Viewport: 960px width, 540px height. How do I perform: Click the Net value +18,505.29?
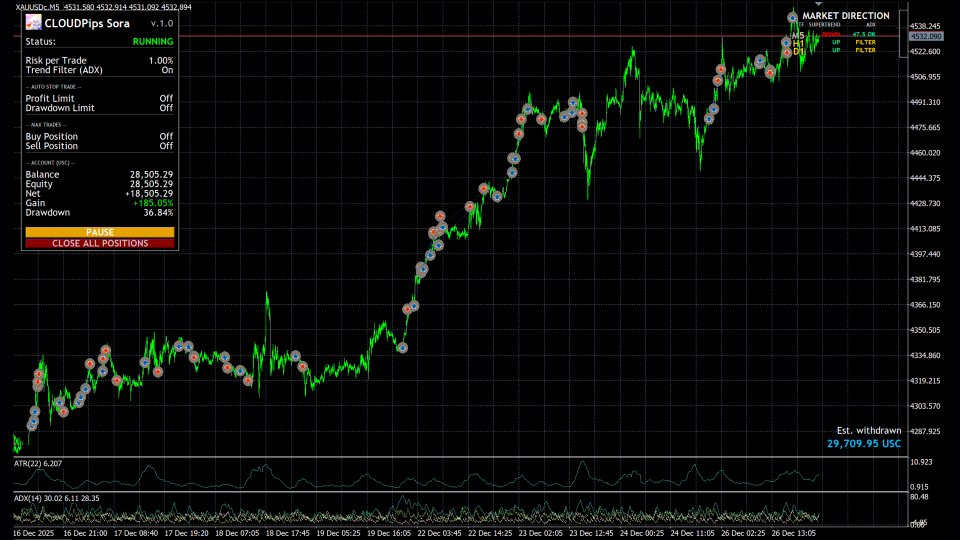point(149,193)
